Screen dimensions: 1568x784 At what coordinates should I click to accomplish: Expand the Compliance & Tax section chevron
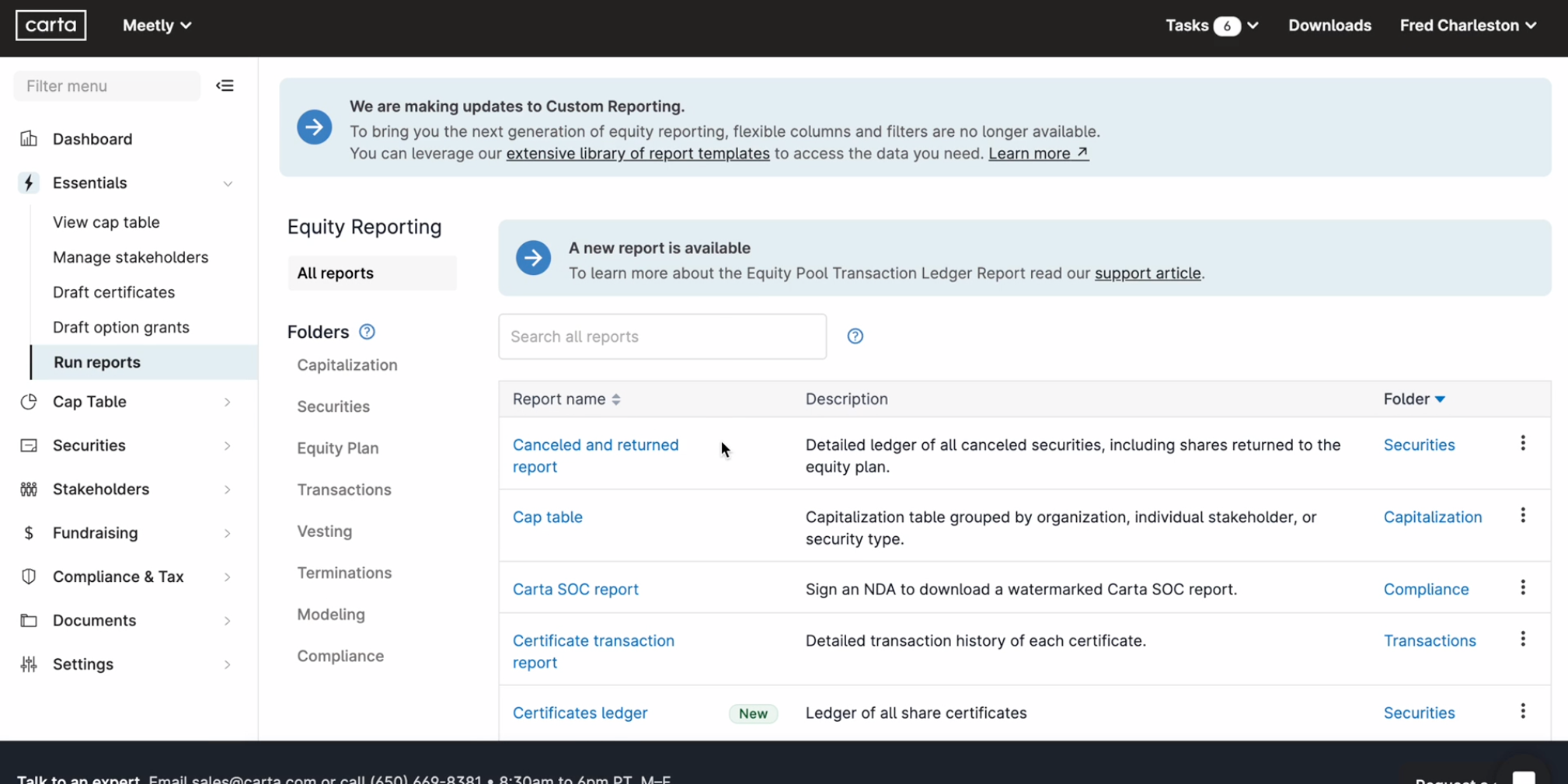pos(228,577)
